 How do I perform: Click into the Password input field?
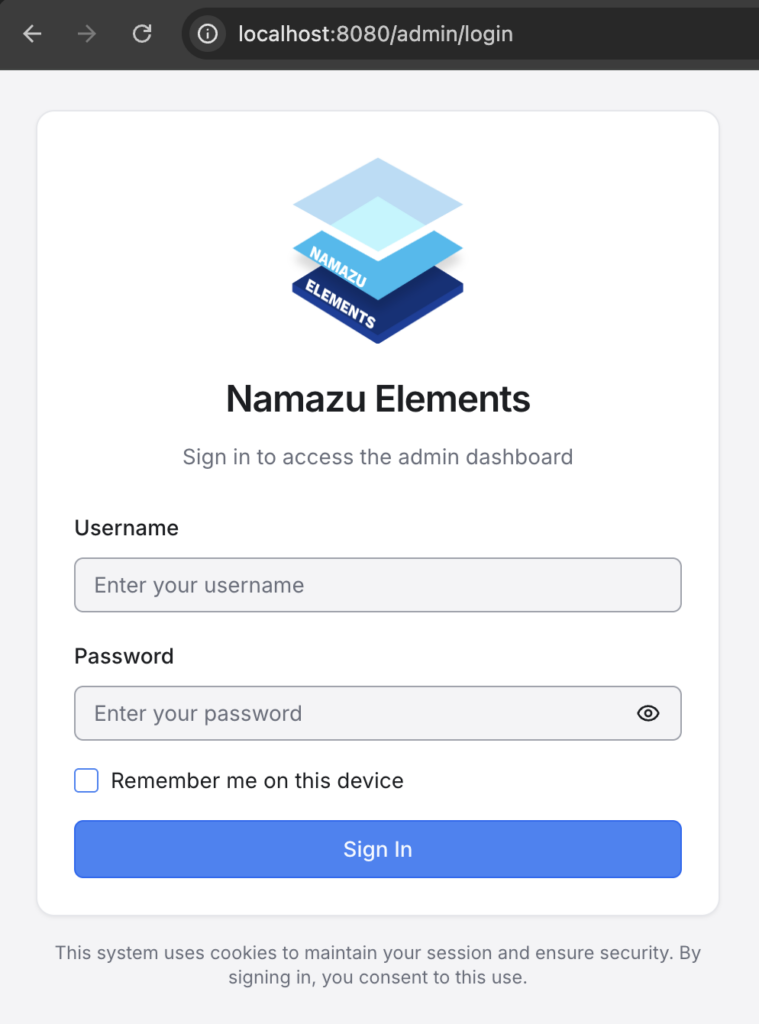[x=350, y=713]
